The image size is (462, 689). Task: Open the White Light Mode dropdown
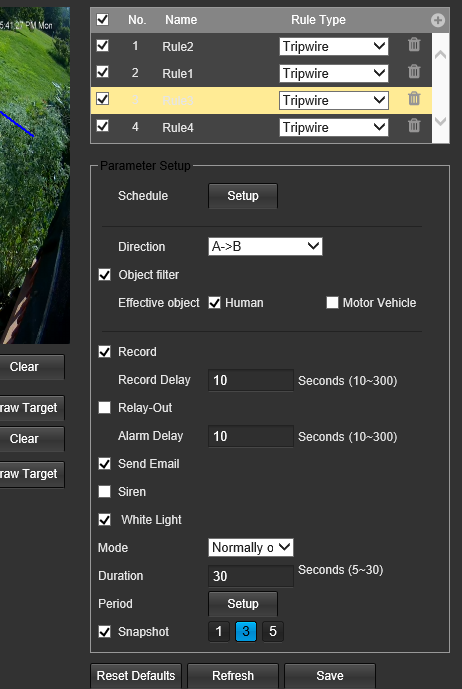[x=251, y=548]
